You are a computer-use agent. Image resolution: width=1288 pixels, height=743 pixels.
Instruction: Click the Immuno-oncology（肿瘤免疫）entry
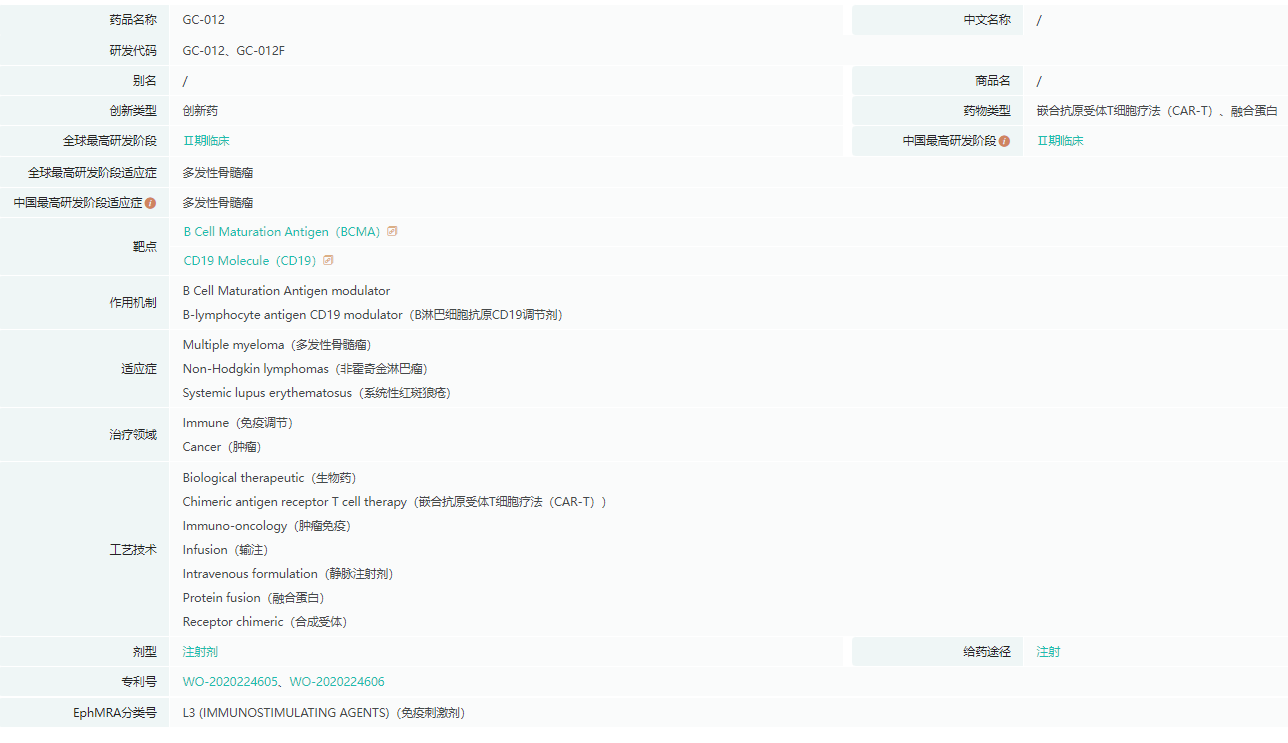(267, 526)
